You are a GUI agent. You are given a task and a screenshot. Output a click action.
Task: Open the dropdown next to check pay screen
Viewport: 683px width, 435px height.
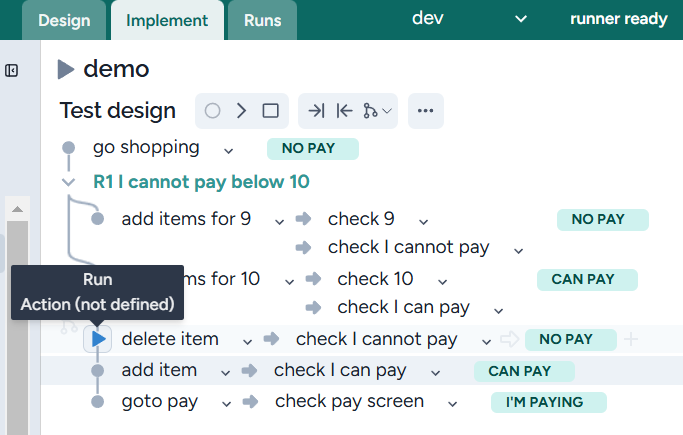(x=453, y=403)
